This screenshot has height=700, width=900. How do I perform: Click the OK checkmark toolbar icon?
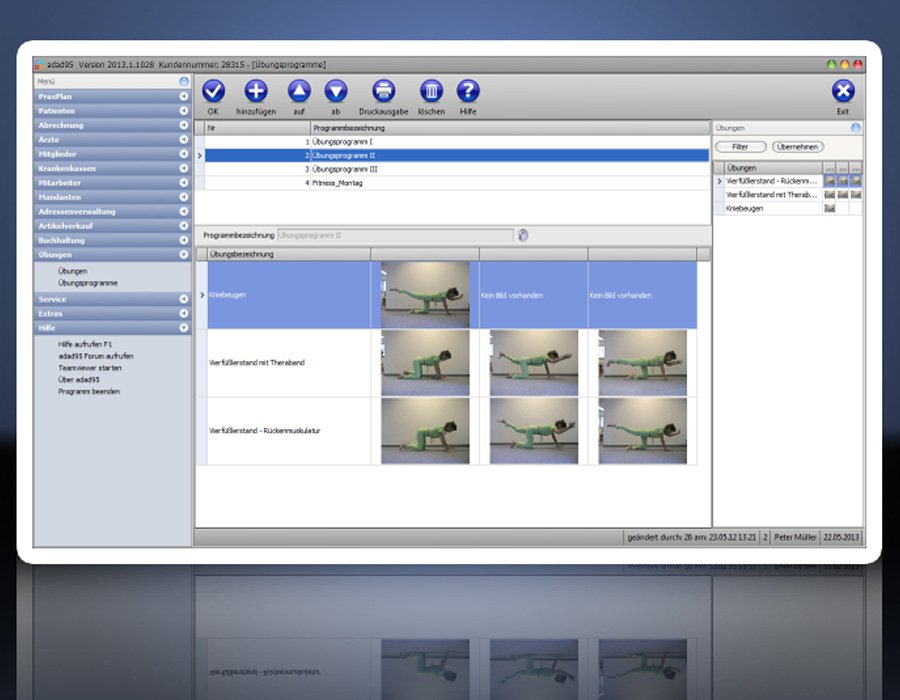(x=213, y=92)
